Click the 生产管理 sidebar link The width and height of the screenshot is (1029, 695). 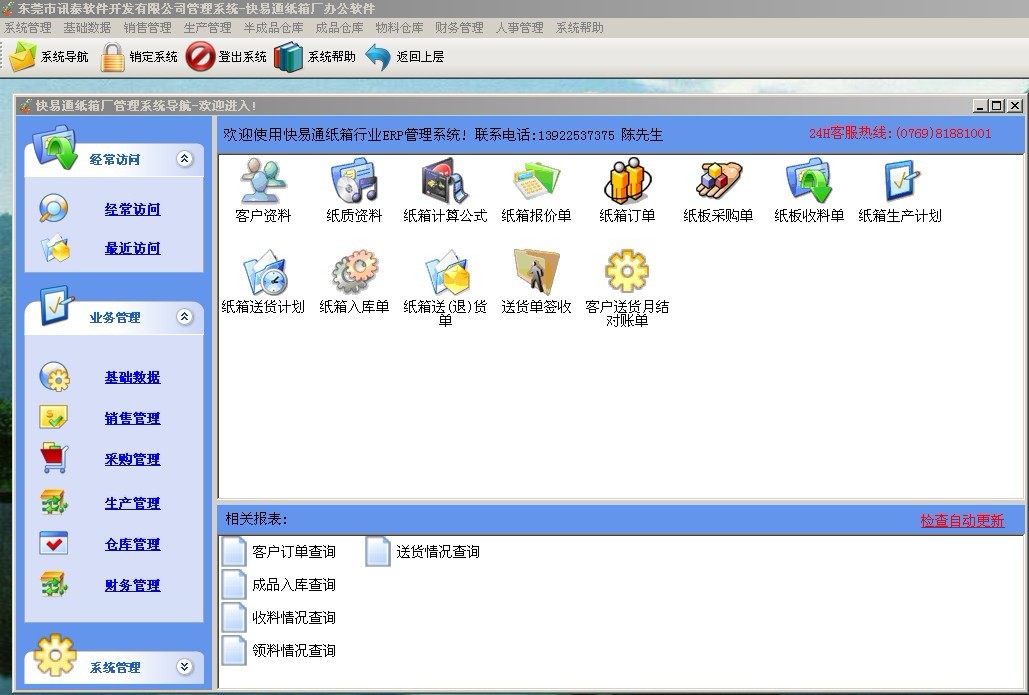coord(133,503)
